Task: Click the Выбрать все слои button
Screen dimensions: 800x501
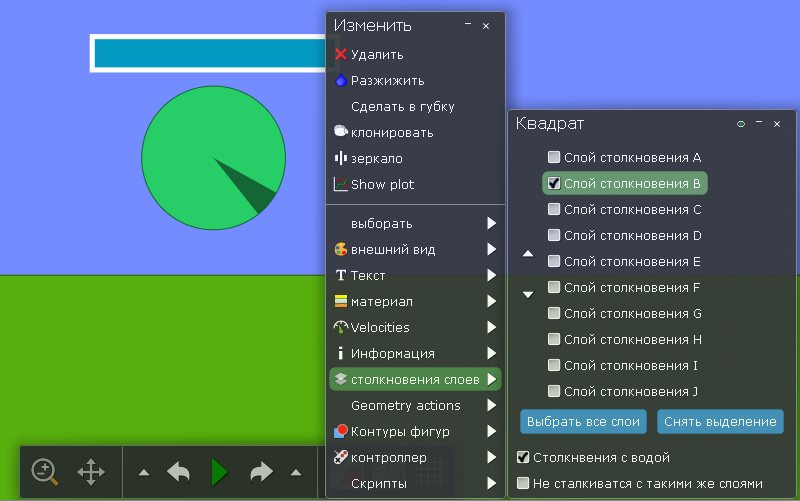Action: [x=583, y=421]
